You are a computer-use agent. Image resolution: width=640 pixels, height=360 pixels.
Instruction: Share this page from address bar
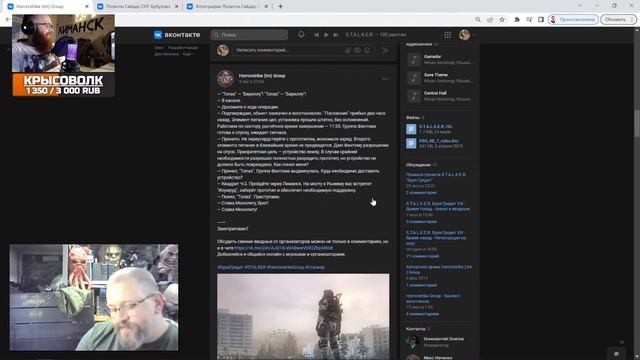pos(490,20)
